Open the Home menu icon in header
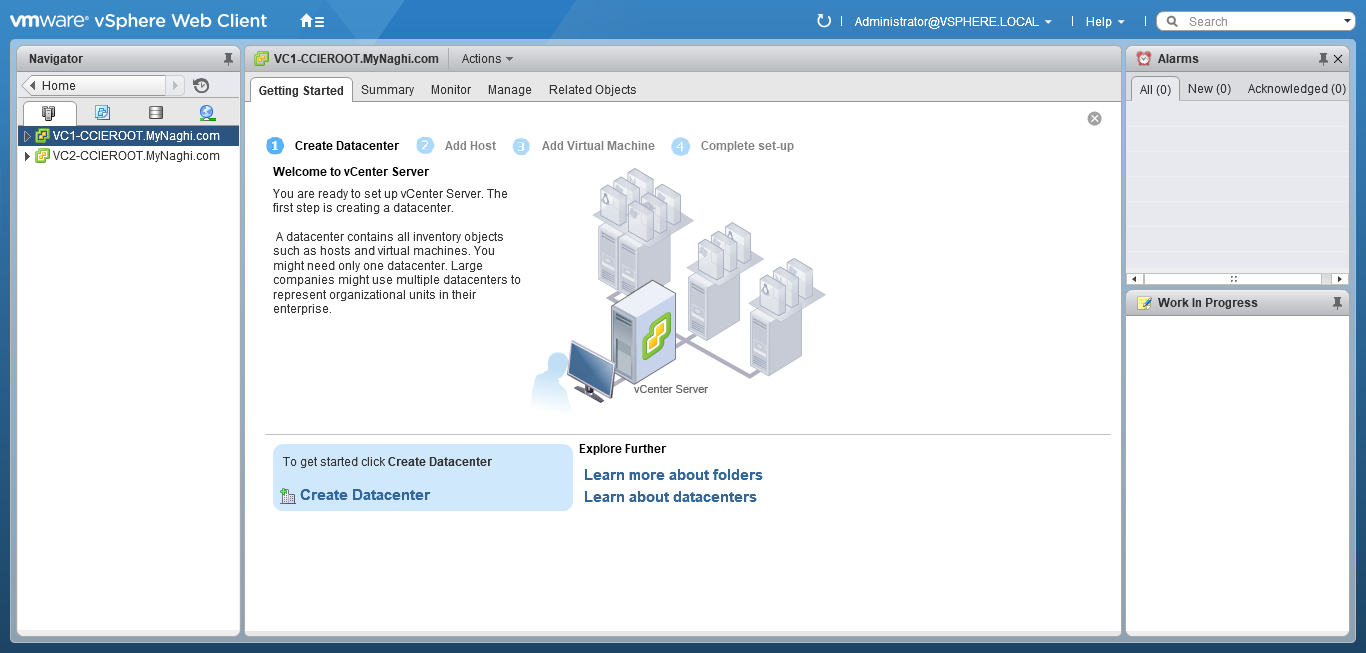Viewport: 1366px width, 653px height. 311,21
